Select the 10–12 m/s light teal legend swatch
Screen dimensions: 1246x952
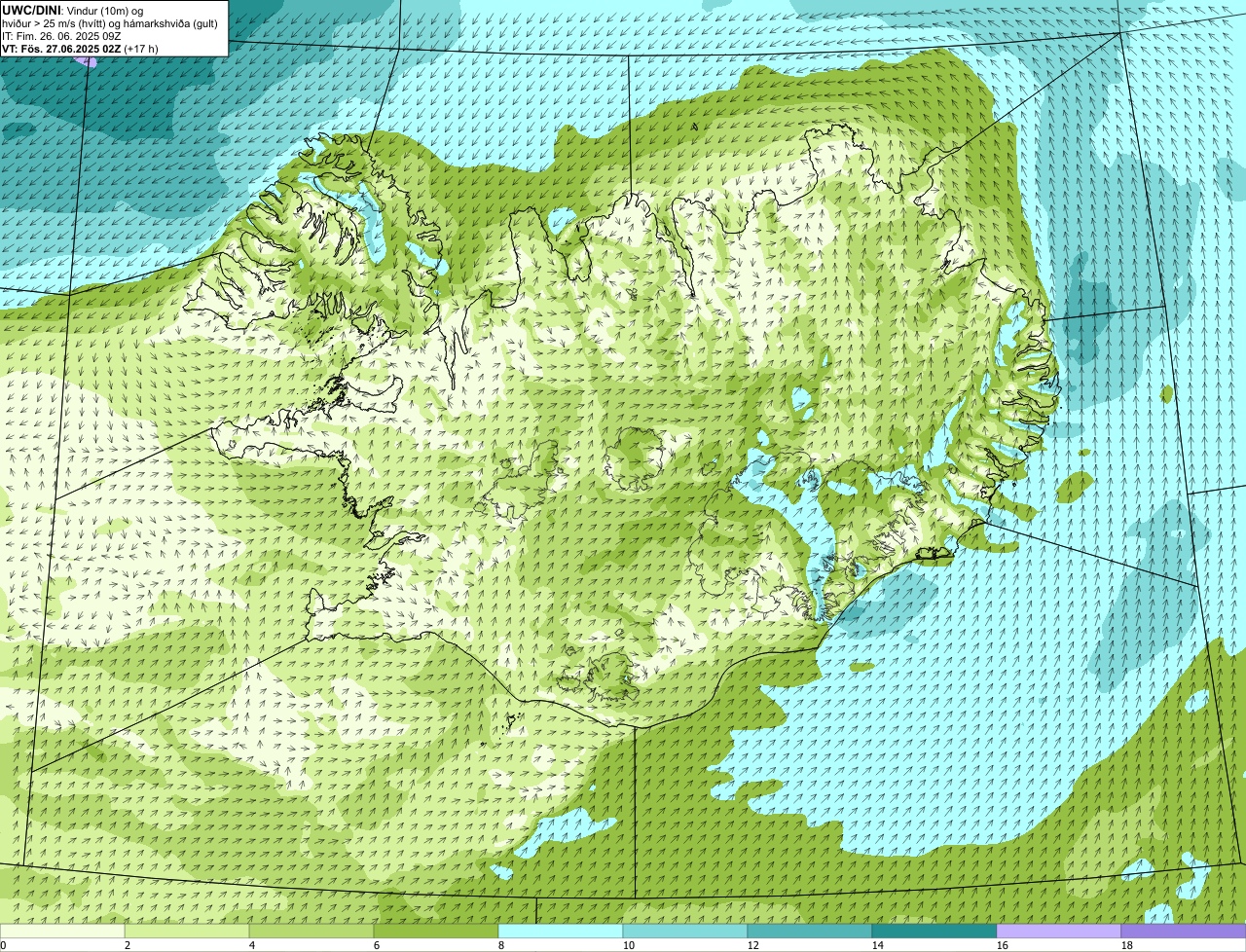coord(685,931)
